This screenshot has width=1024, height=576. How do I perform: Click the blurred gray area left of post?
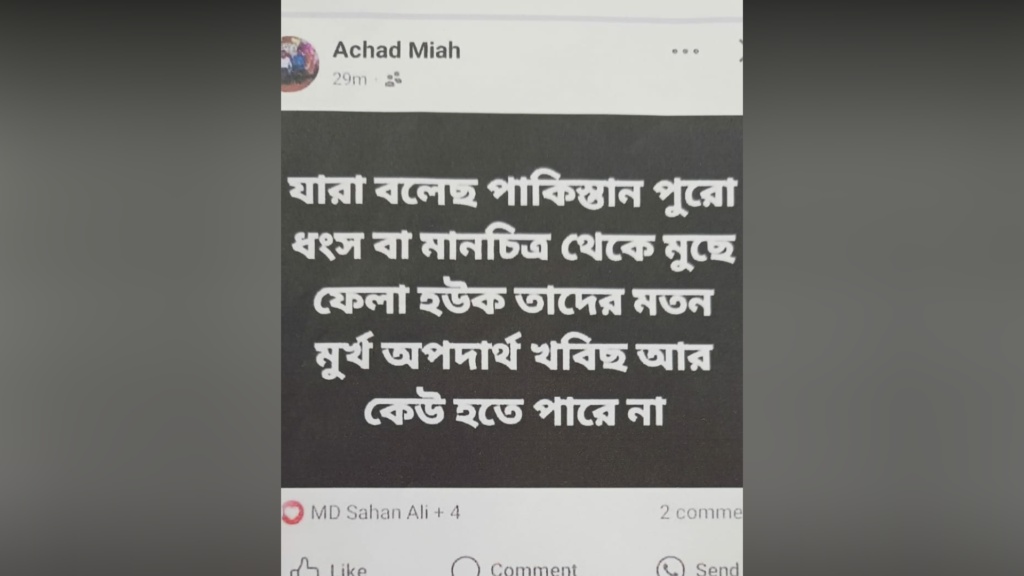[140, 288]
